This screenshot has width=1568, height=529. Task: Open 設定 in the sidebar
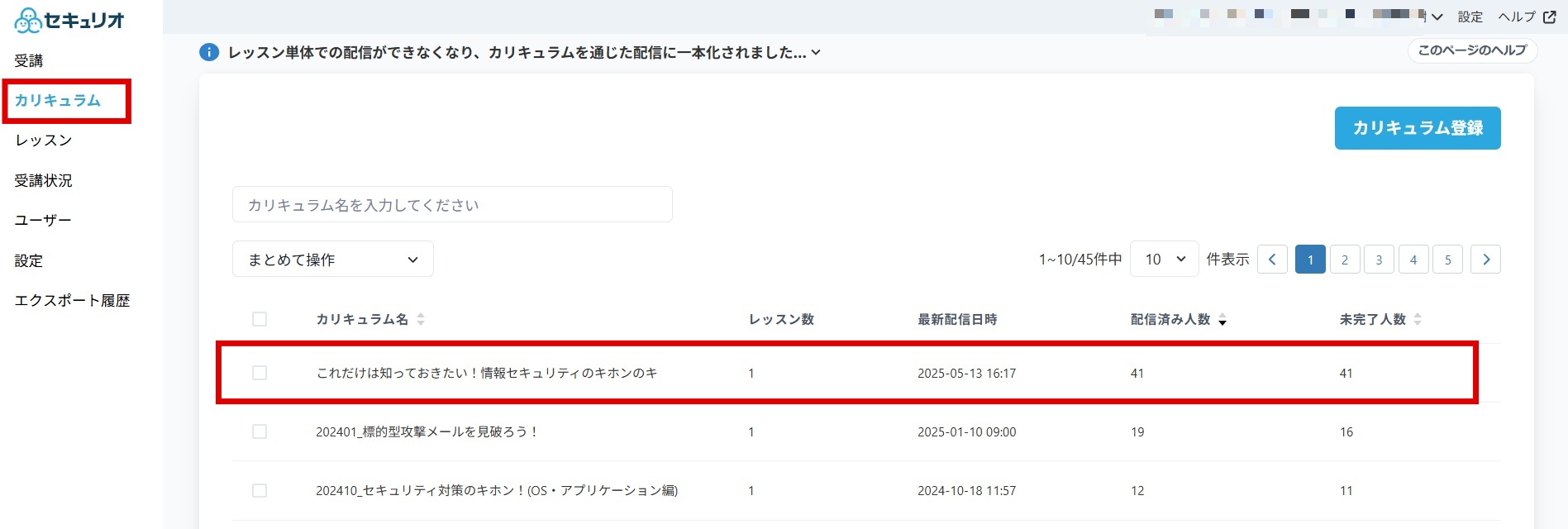tap(29, 260)
